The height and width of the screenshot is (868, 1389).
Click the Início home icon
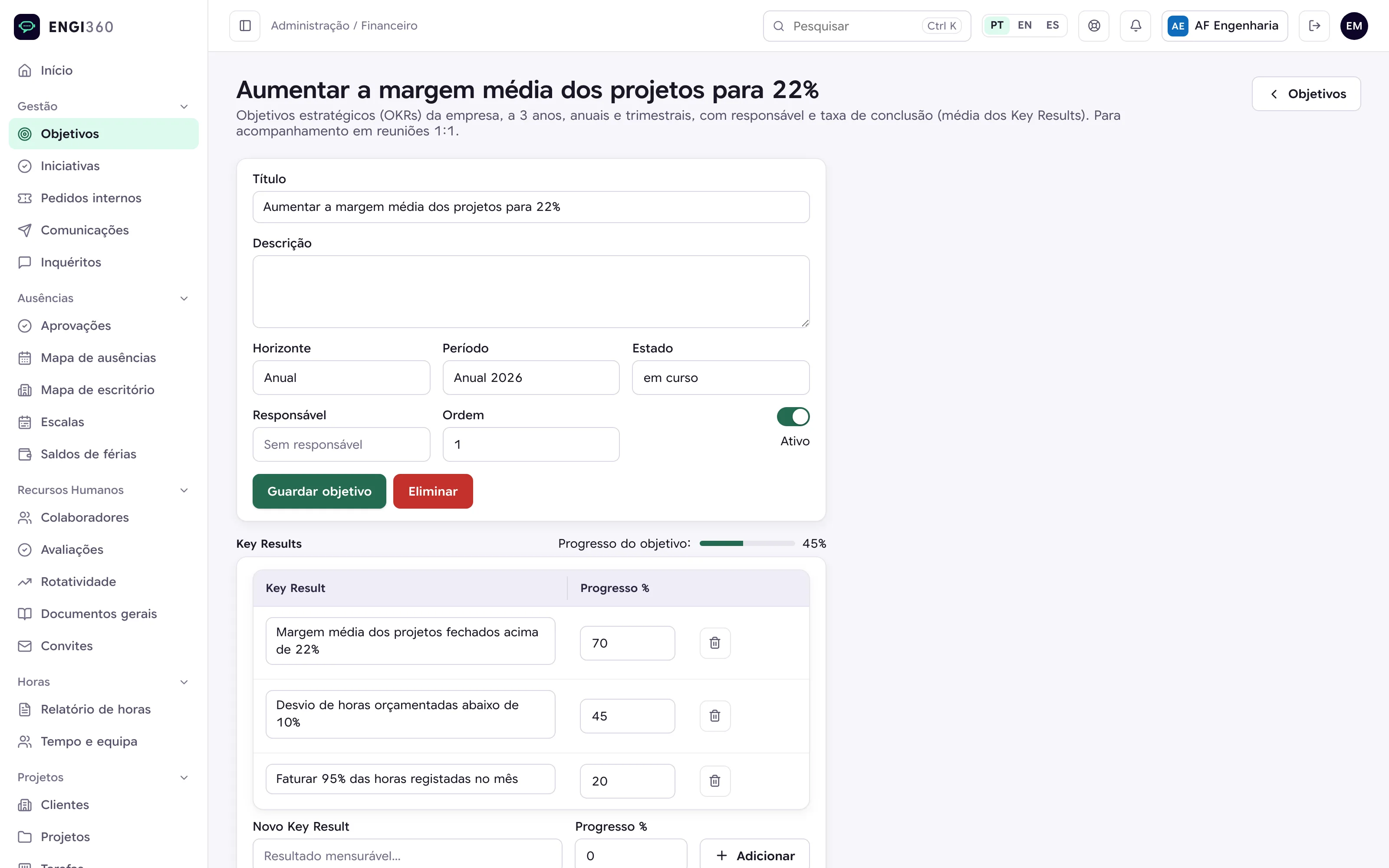[x=25, y=71]
